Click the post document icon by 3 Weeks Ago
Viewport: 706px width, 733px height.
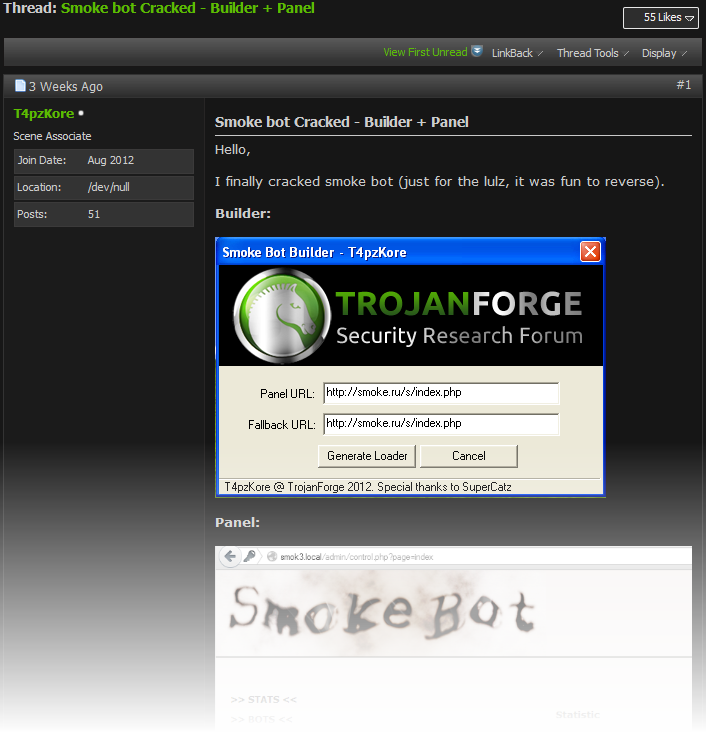click(20, 86)
